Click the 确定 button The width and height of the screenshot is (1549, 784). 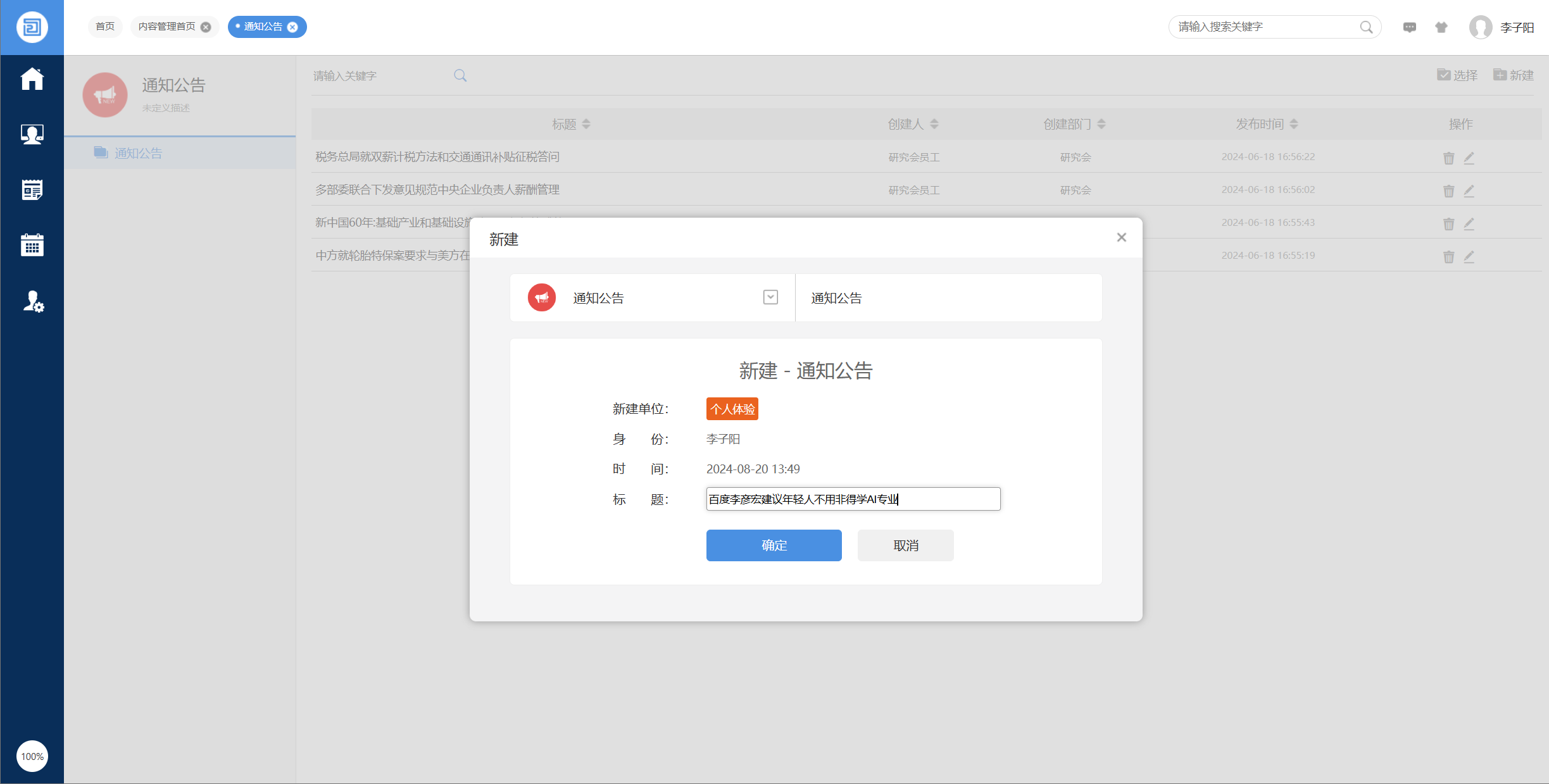pyautogui.click(x=774, y=545)
